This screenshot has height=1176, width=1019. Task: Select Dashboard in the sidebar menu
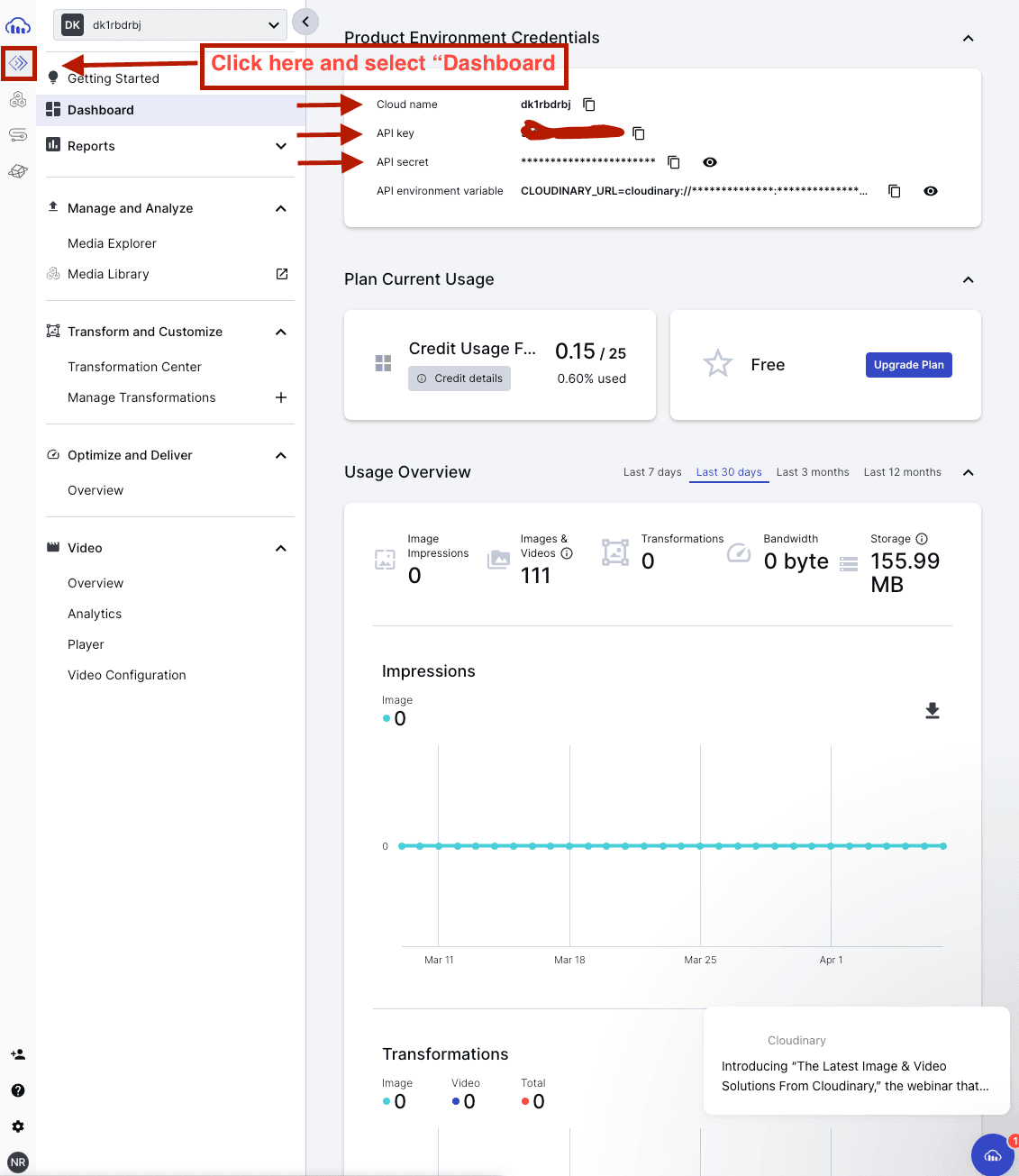click(x=100, y=109)
